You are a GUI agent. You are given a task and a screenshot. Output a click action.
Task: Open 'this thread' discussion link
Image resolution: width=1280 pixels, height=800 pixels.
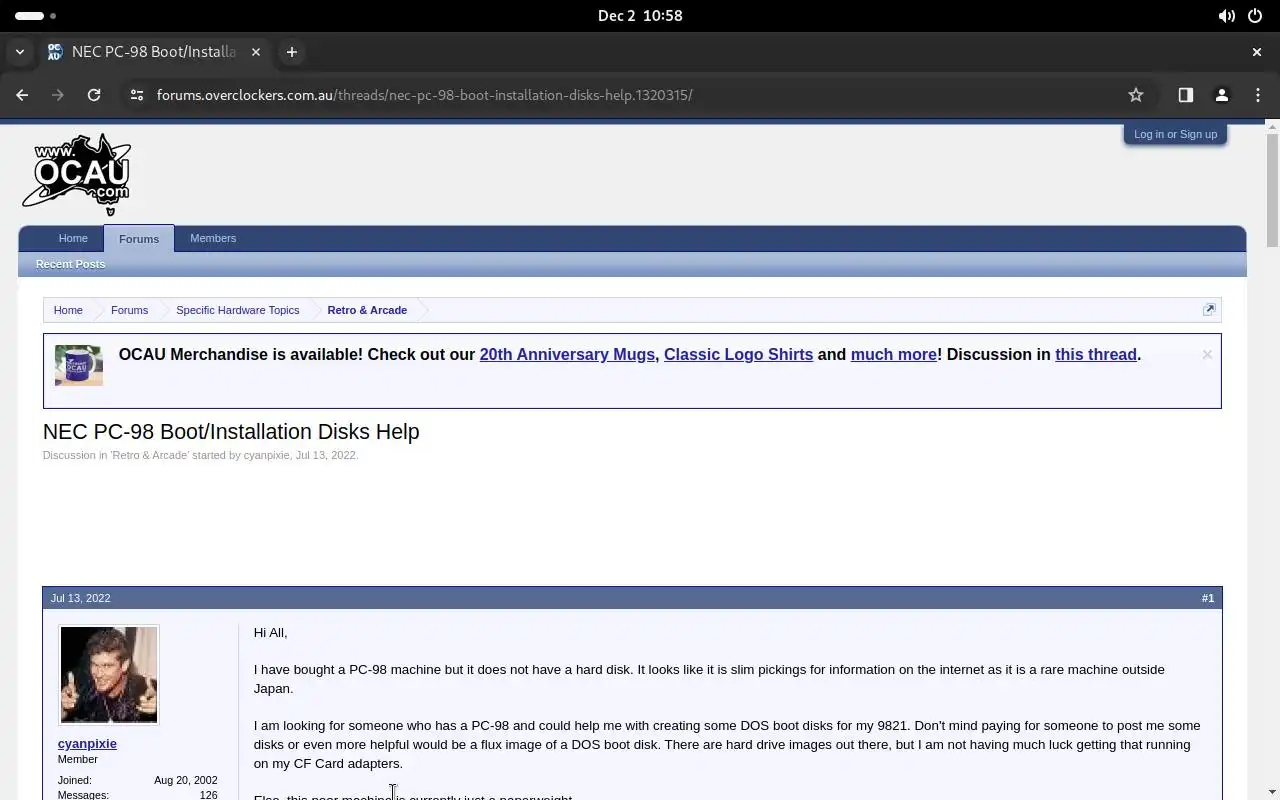pos(1096,355)
